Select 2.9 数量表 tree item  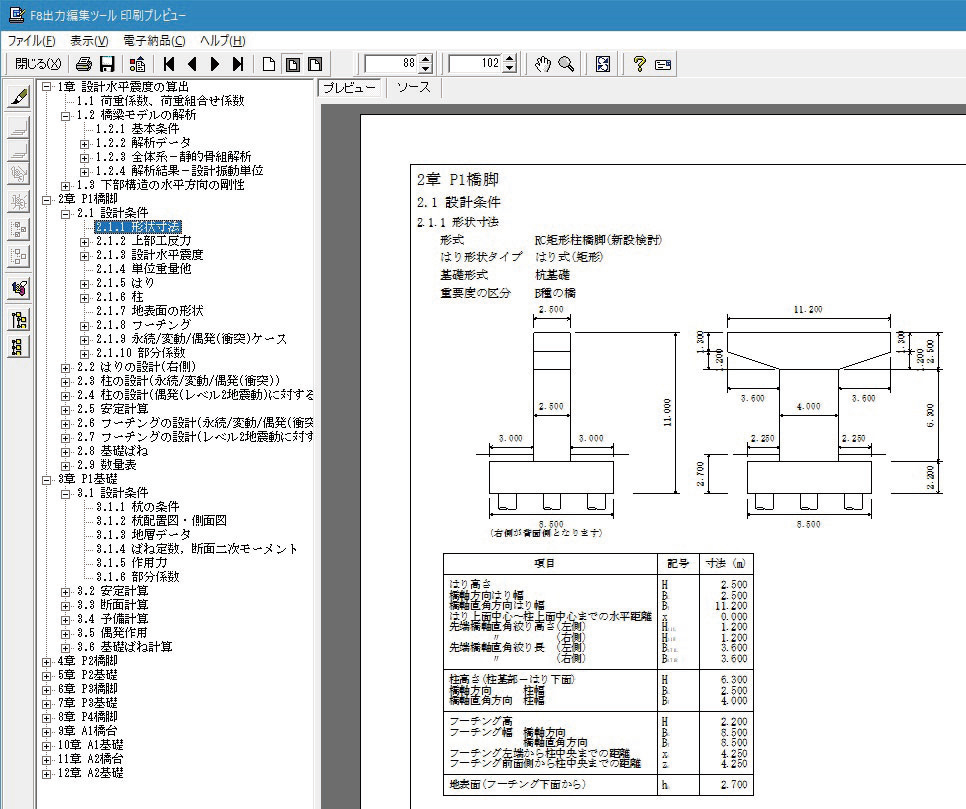click(x=106, y=465)
